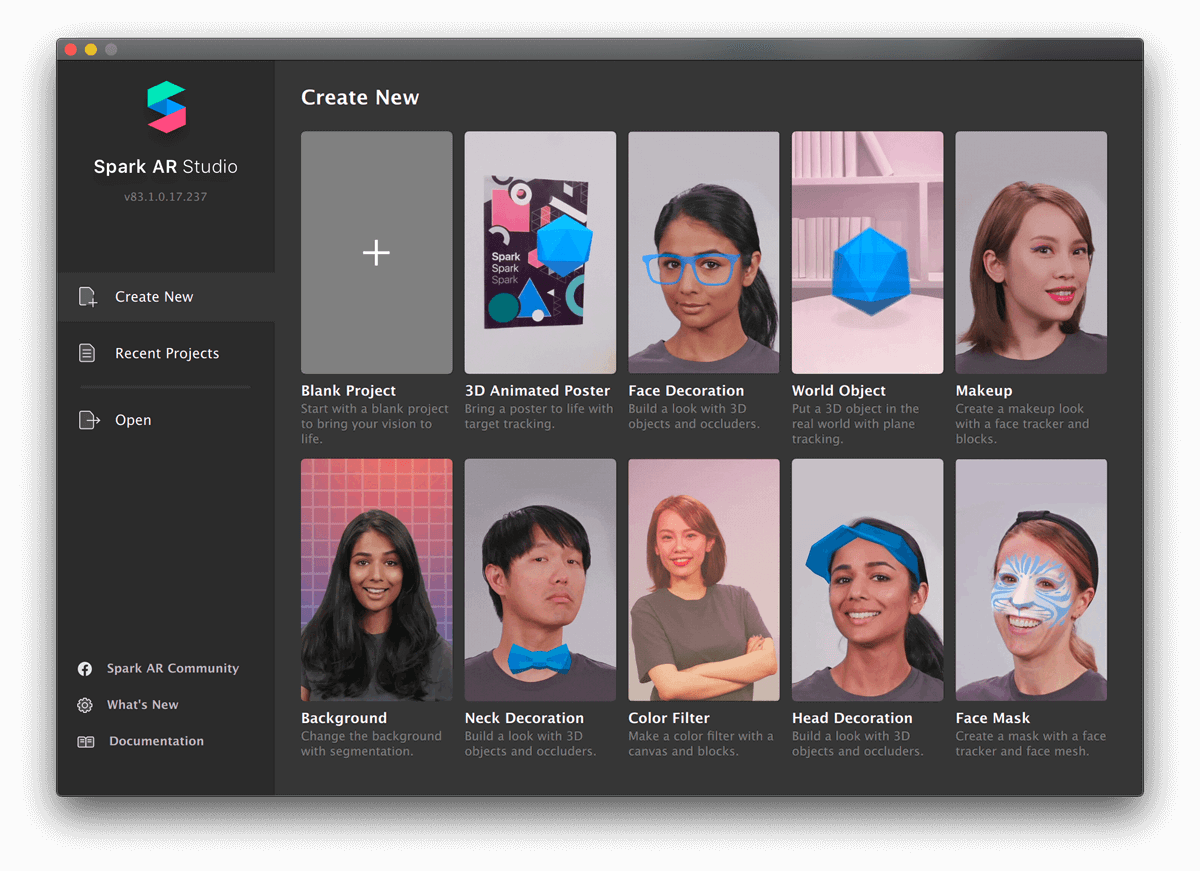Click the plus icon on Blank Project

pos(376,253)
